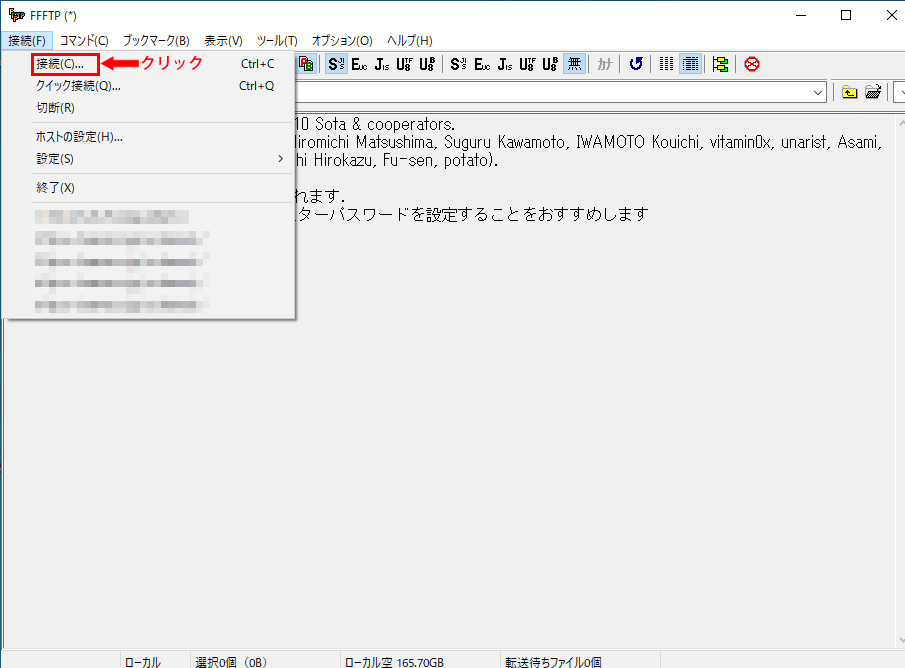Go up to the local parent folder
The height and width of the screenshot is (668, 905).
point(849,92)
